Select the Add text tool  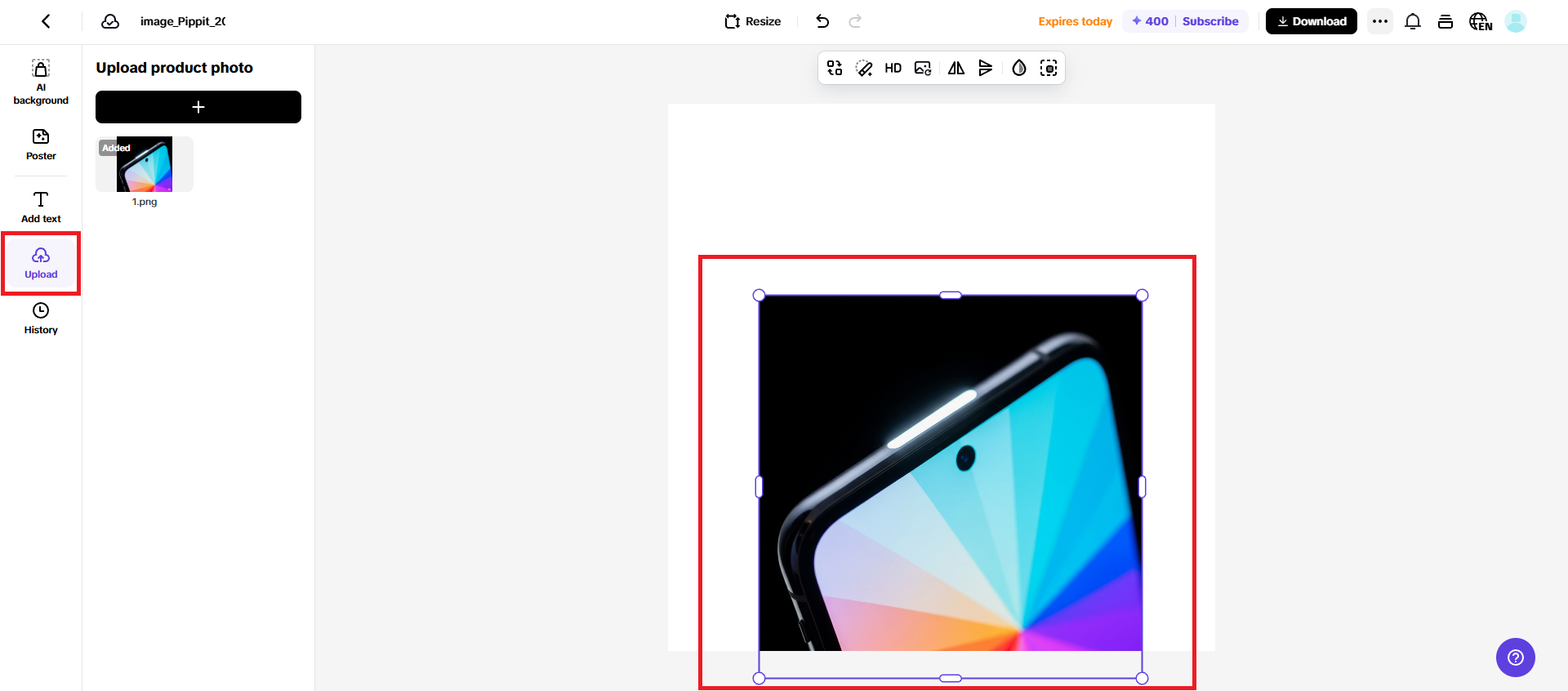point(41,207)
